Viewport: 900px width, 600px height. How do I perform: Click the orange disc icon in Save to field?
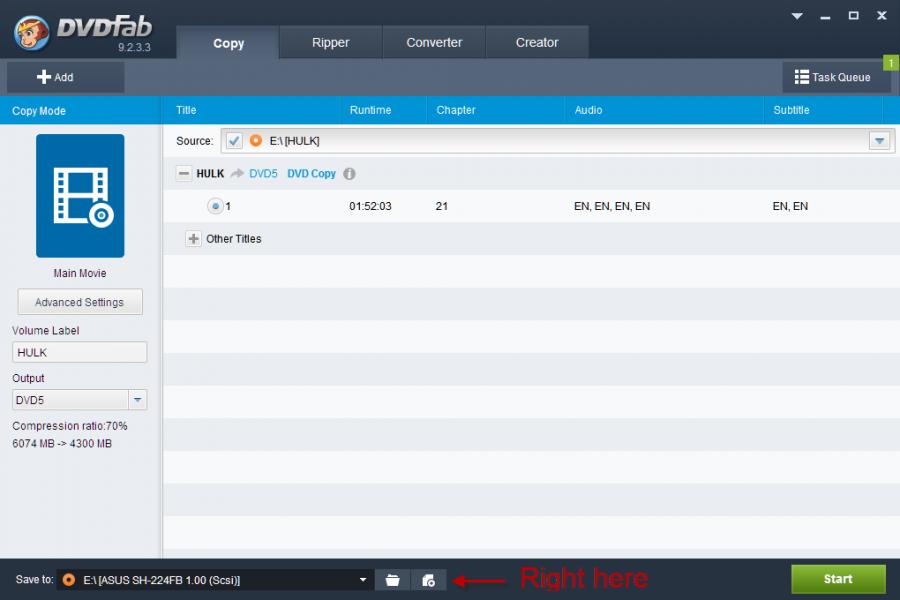pyautogui.click(x=68, y=580)
